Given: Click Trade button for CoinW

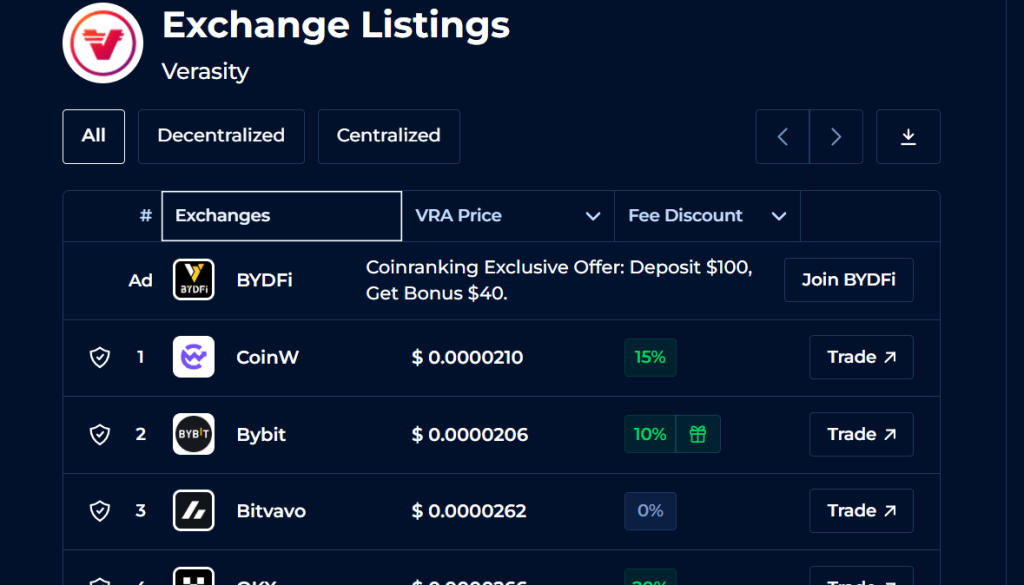Looking at the screenshot, I should pos(861,357).
